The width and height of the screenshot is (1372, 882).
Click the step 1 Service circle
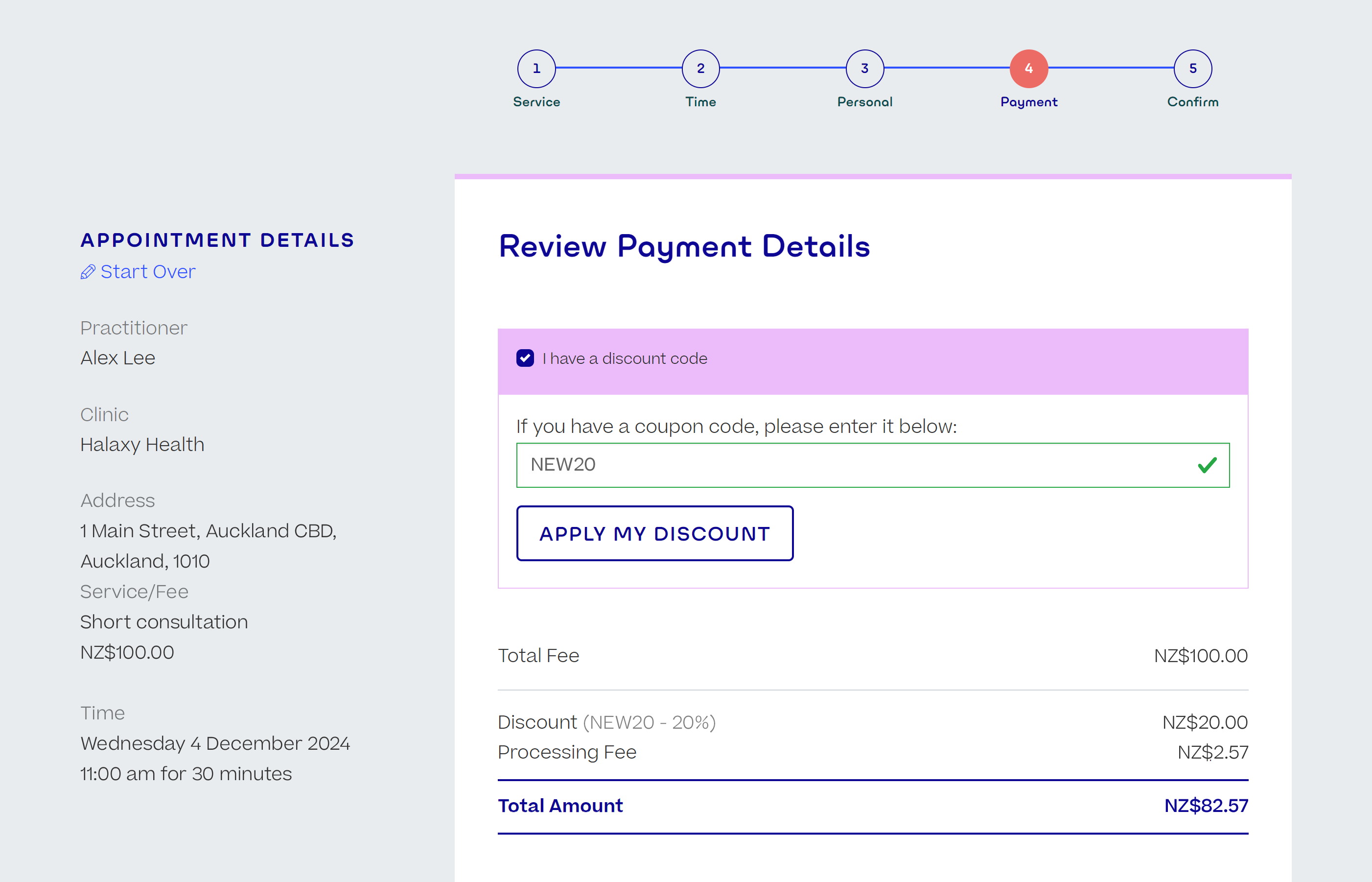point(536,69)
